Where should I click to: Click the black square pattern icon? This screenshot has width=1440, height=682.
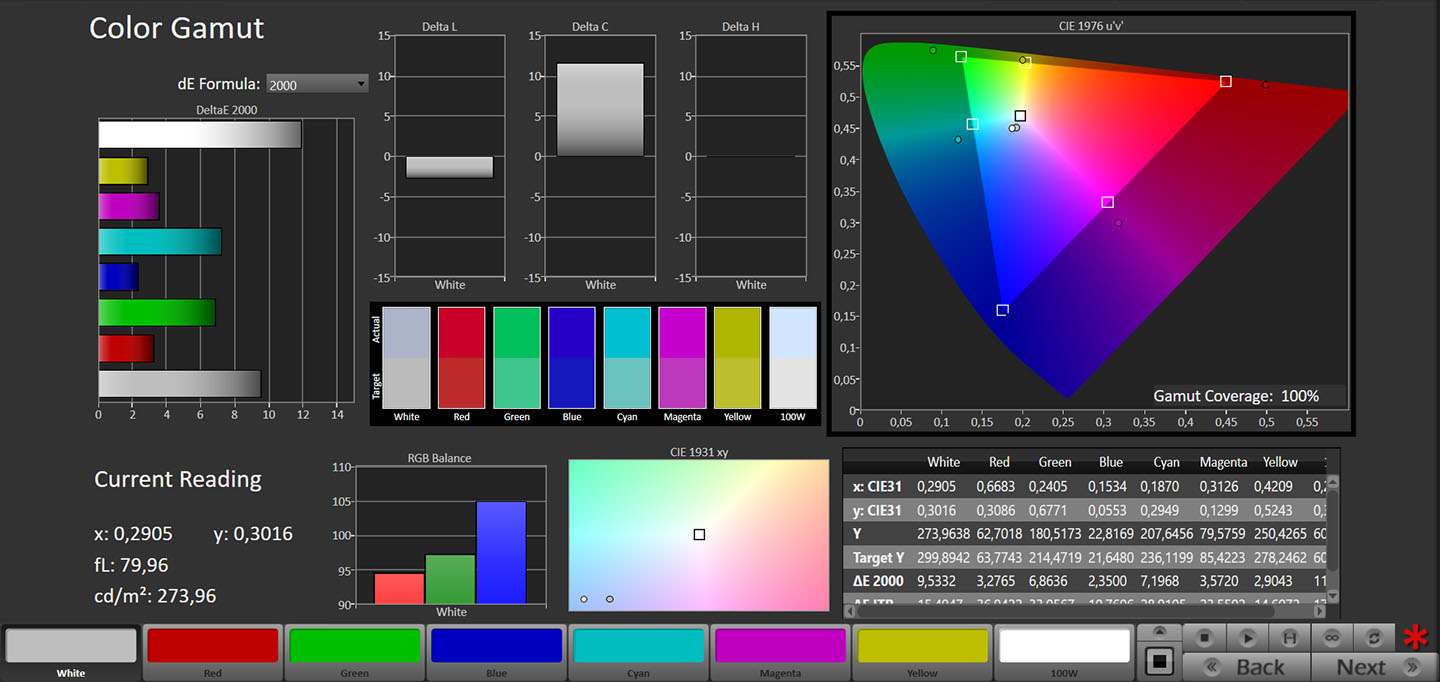1159,660
